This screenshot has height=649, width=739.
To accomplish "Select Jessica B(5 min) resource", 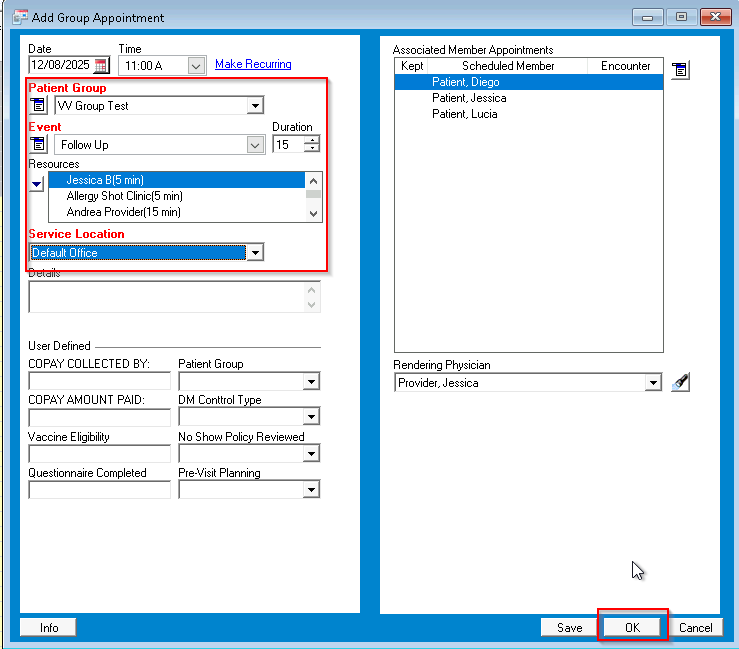I will [177, 180].
